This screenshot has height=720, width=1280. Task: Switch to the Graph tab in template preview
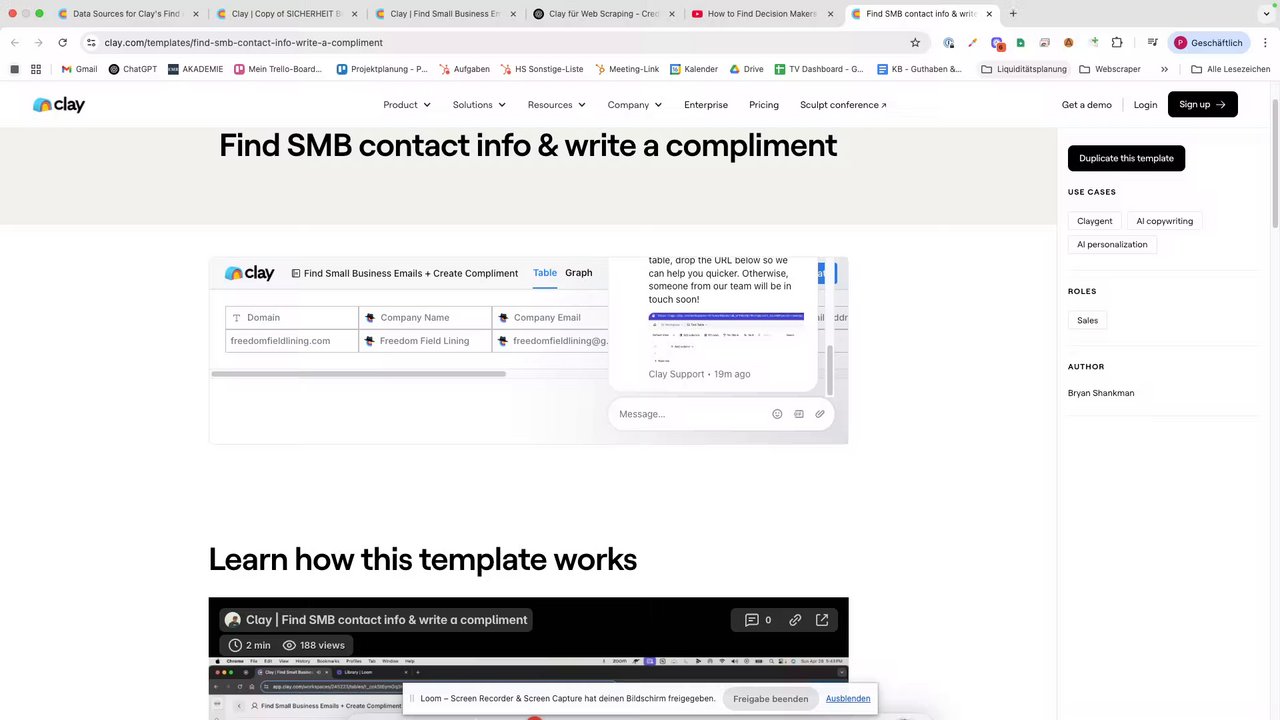(x=579, y=273)
